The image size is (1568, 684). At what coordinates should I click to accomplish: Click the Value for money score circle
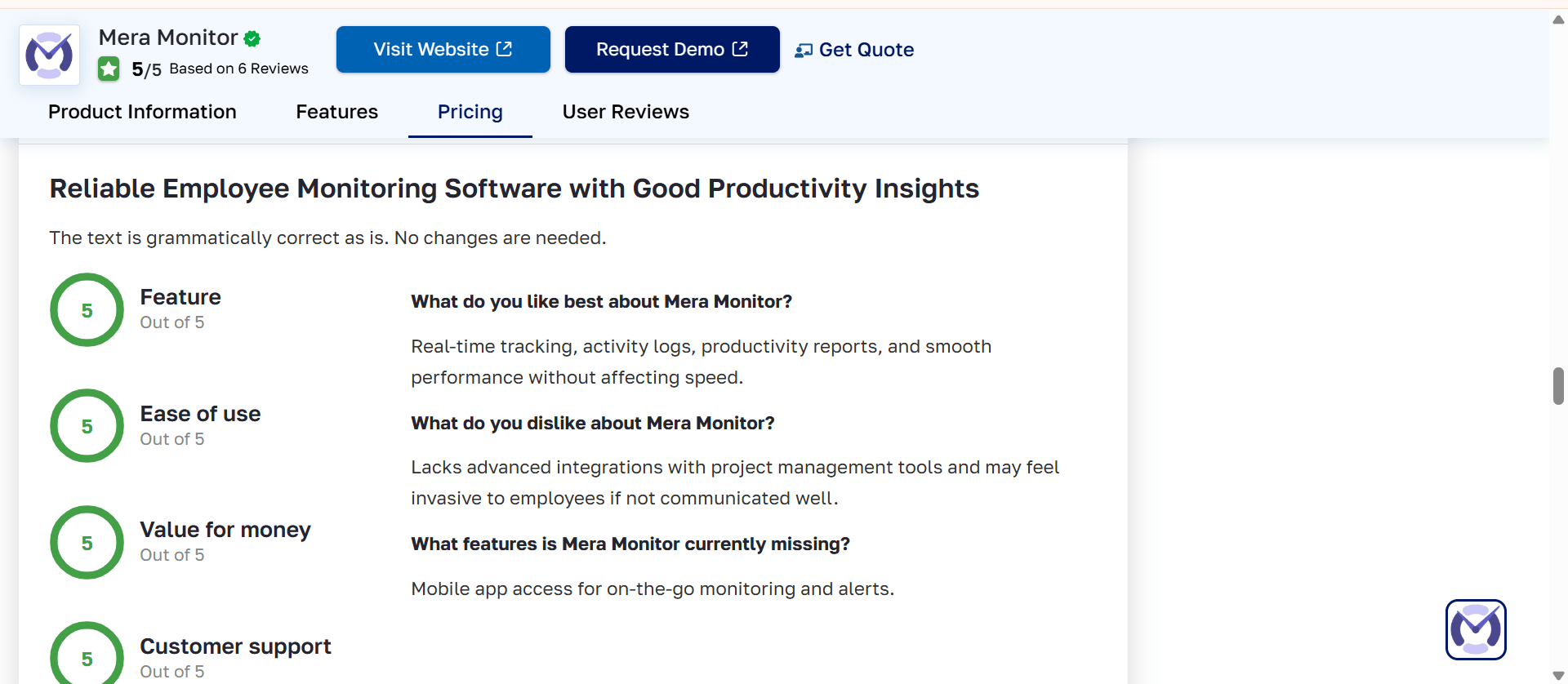tap(87, 543)
